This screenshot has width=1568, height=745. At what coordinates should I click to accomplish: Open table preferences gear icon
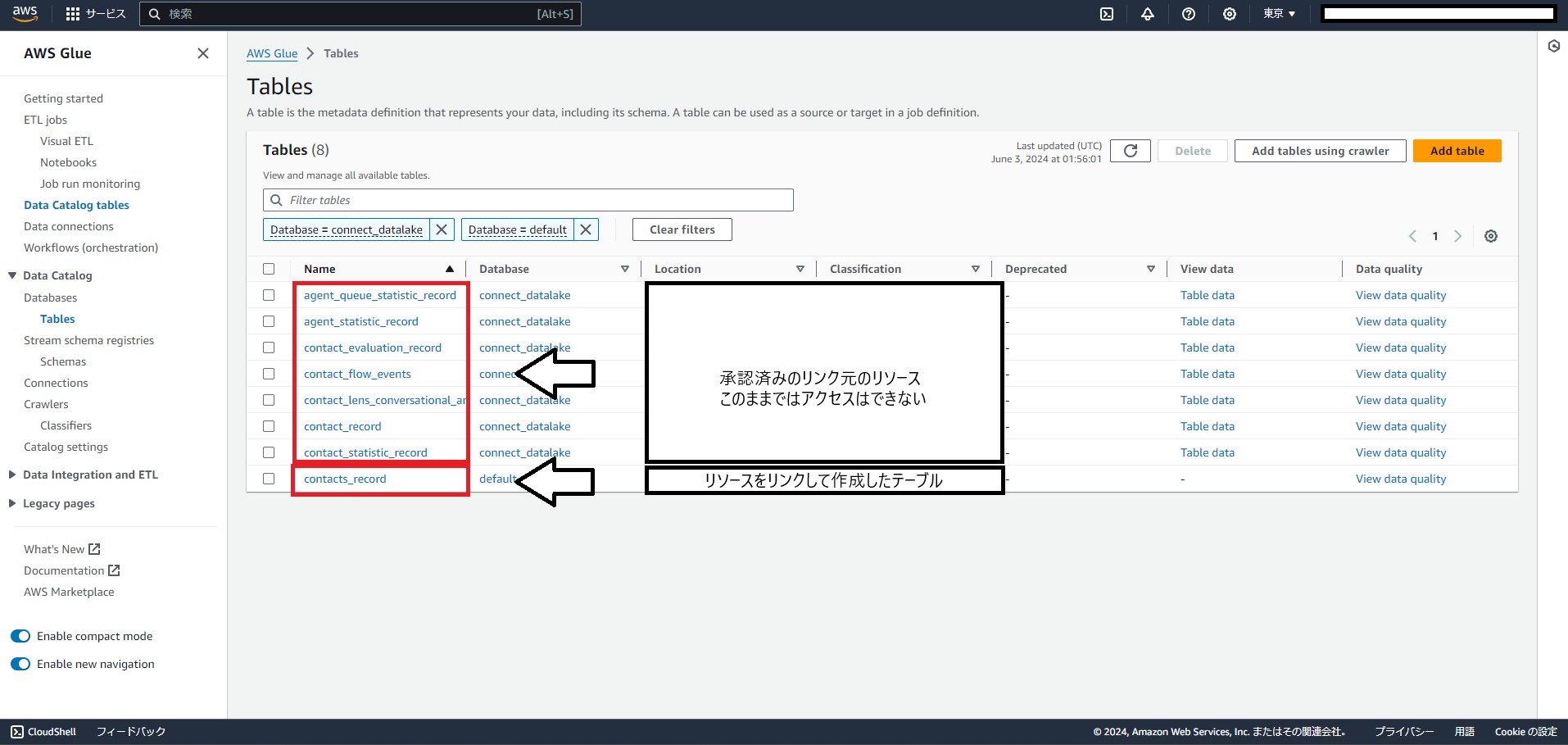[1491, 236]
